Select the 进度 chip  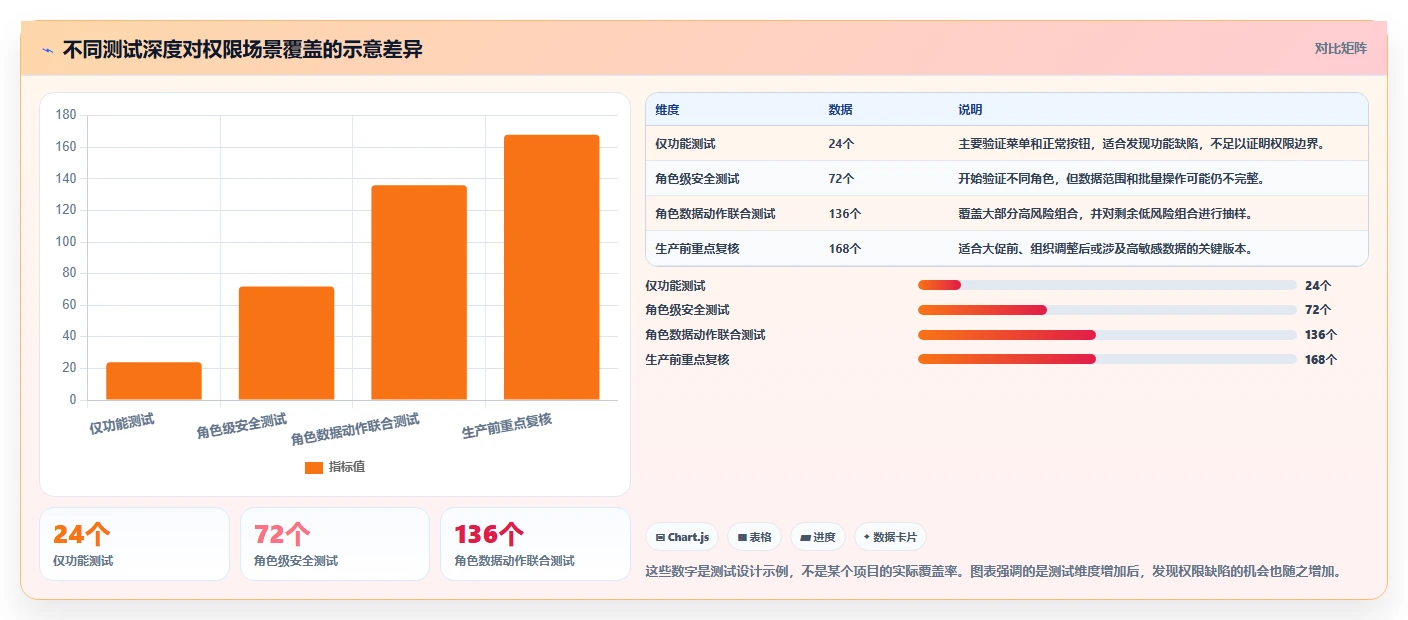point(818,537)
